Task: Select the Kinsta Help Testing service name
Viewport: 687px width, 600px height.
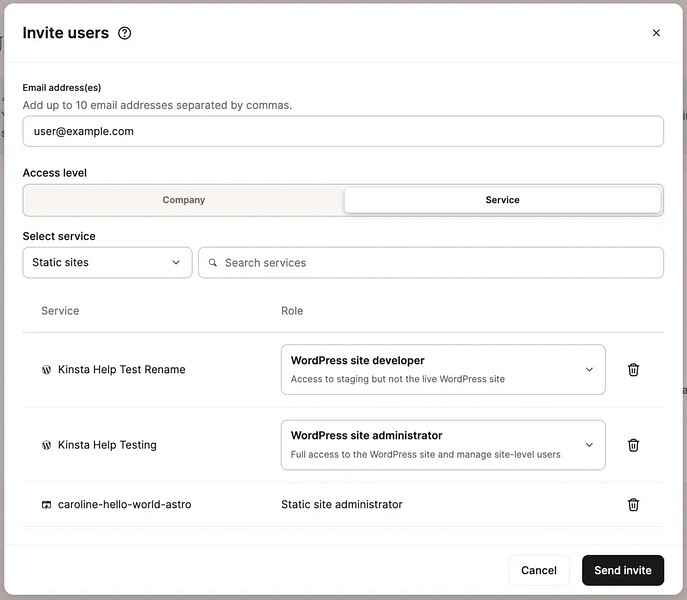Action: point(107,445)
